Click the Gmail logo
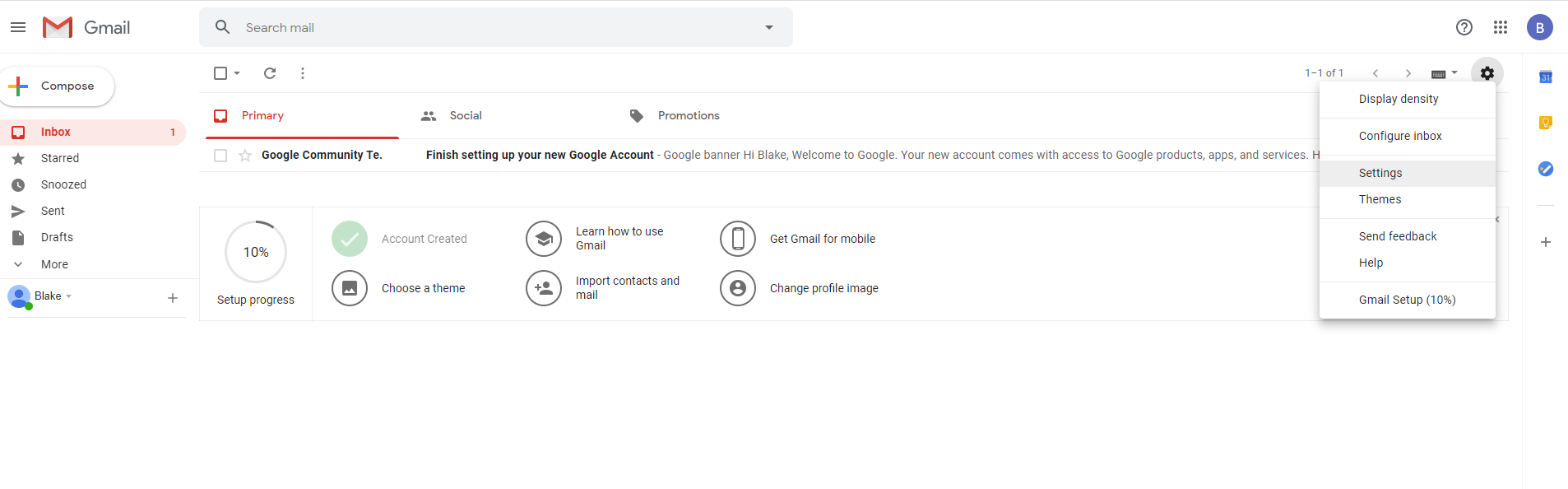1568x489 pixels. 86,27
